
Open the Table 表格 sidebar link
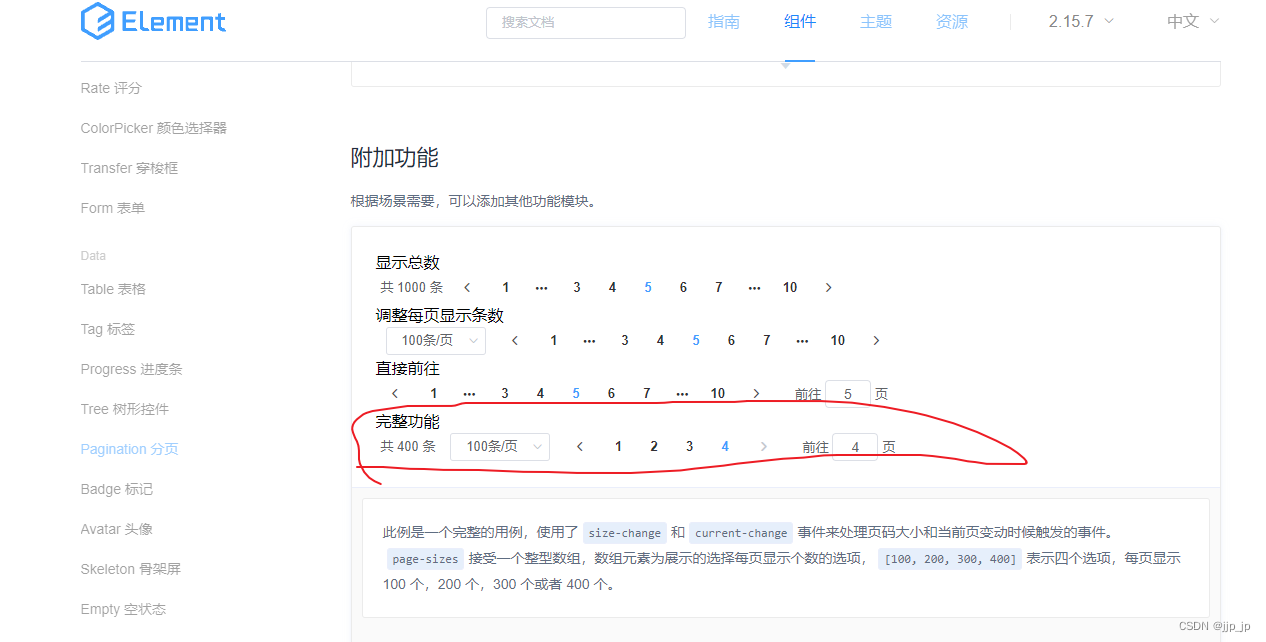(x=113, y=288)
